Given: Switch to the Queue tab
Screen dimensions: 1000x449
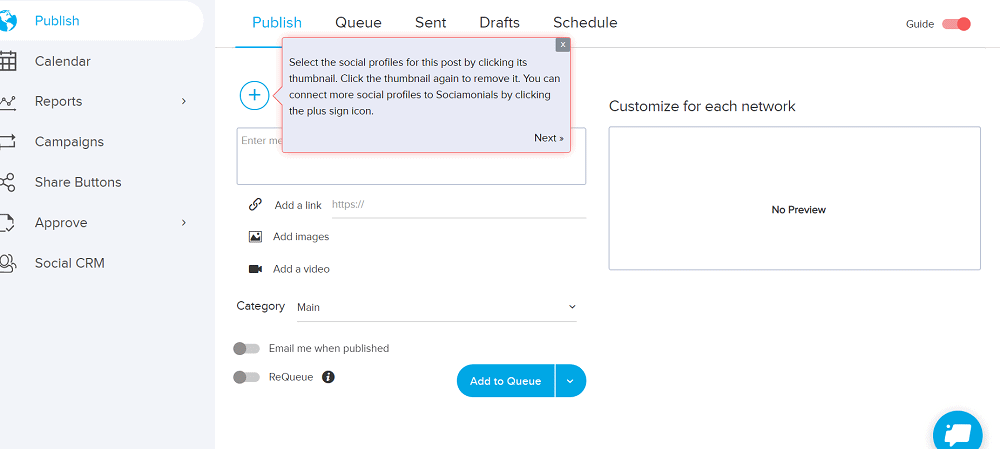Looking at the screenshot, I should (358, 23).
